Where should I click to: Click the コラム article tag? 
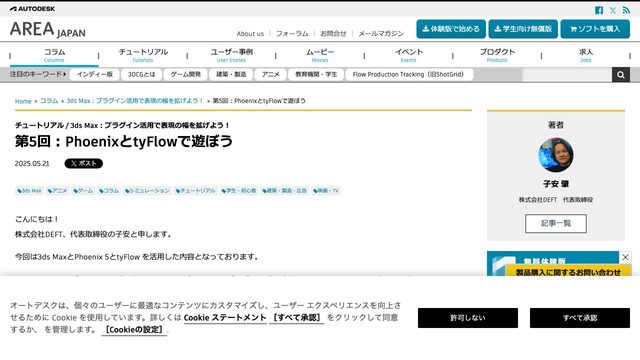click(x=109, y=191)
